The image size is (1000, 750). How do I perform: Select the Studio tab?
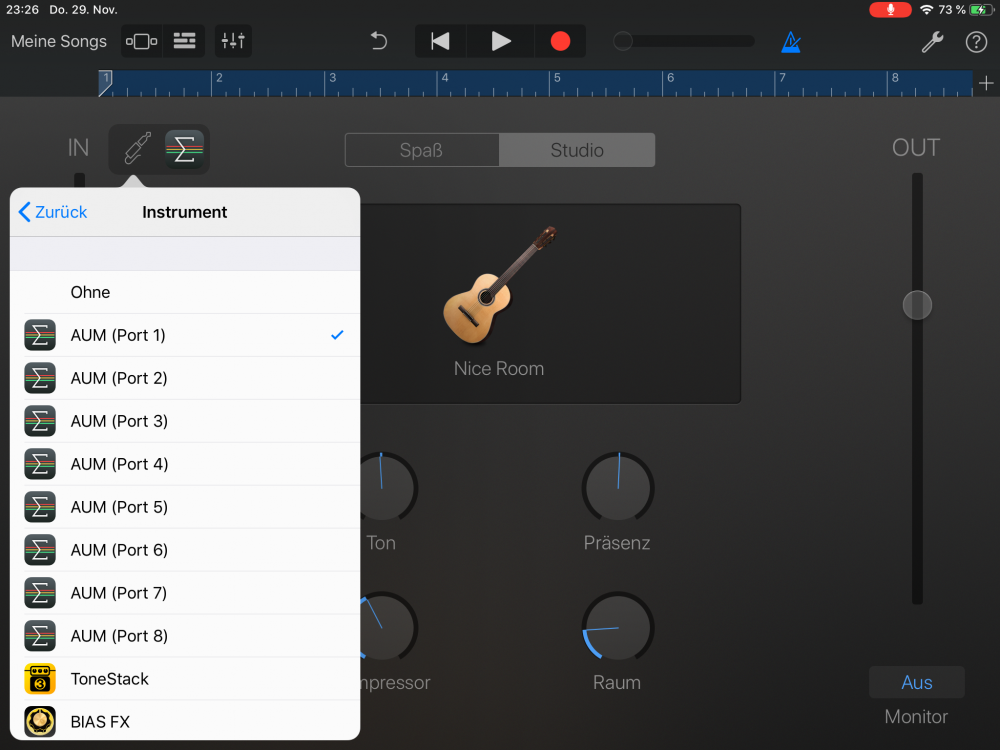coord(577,151)
